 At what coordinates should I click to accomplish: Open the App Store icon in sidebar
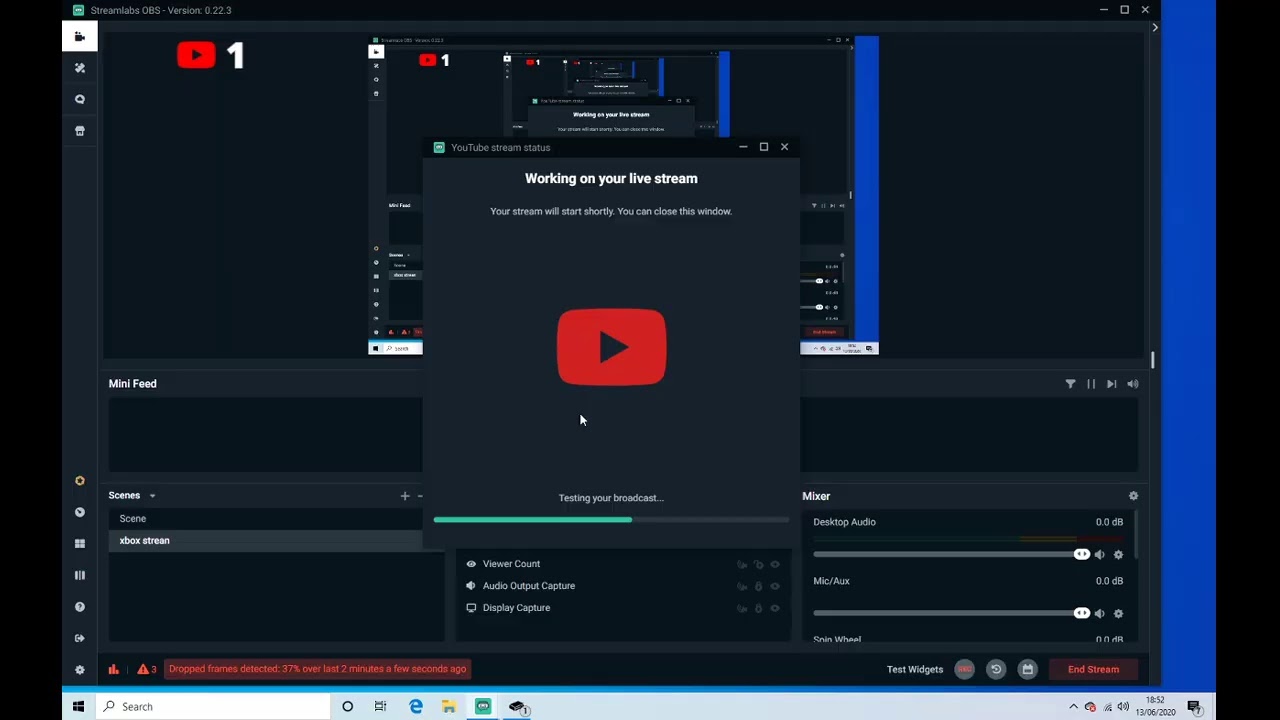coord(80,131)
